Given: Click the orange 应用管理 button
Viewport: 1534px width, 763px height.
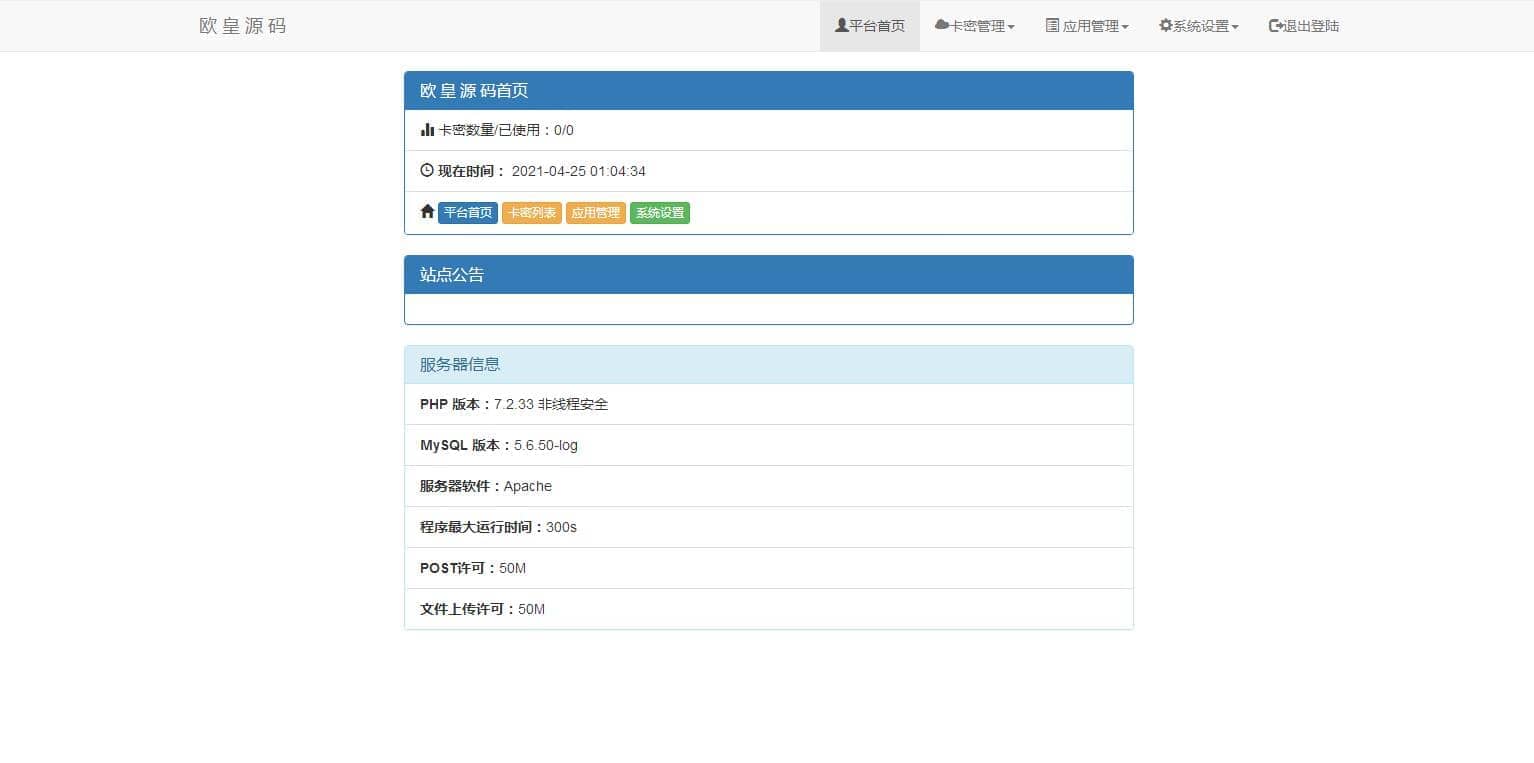Looking at the screenshot, I should click(596, 213).
